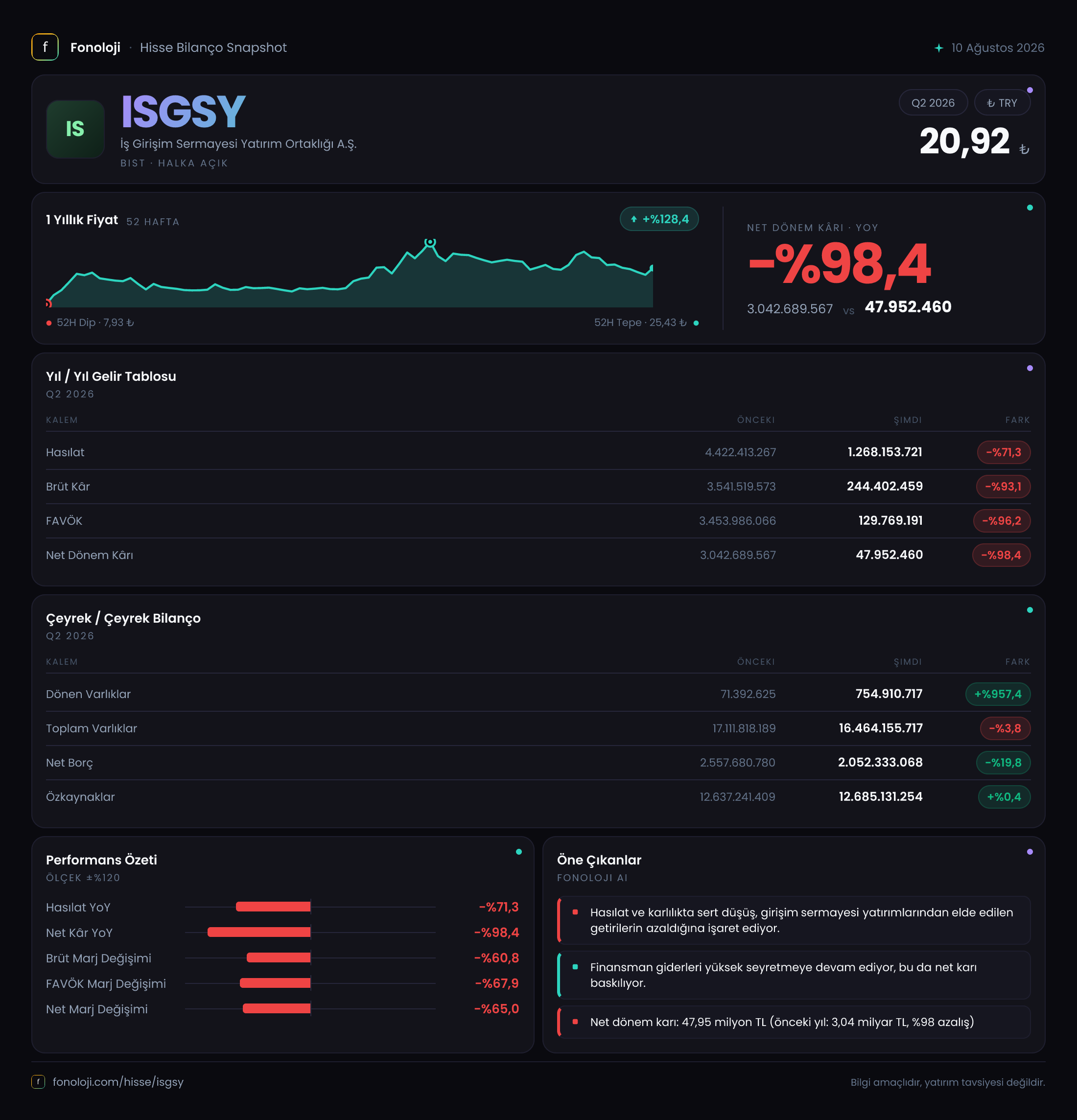Click current Brüt Kâr value 244.402.459

pos(885,486)
